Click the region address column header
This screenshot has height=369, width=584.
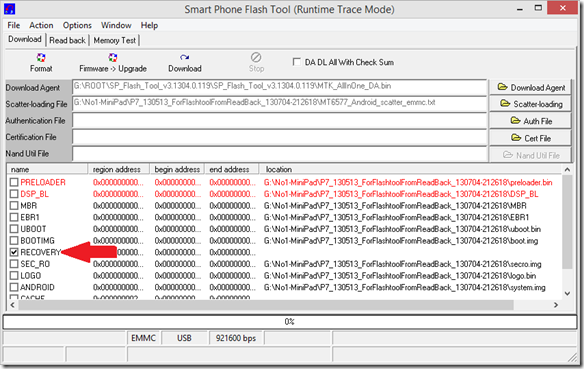coord(118,169)
